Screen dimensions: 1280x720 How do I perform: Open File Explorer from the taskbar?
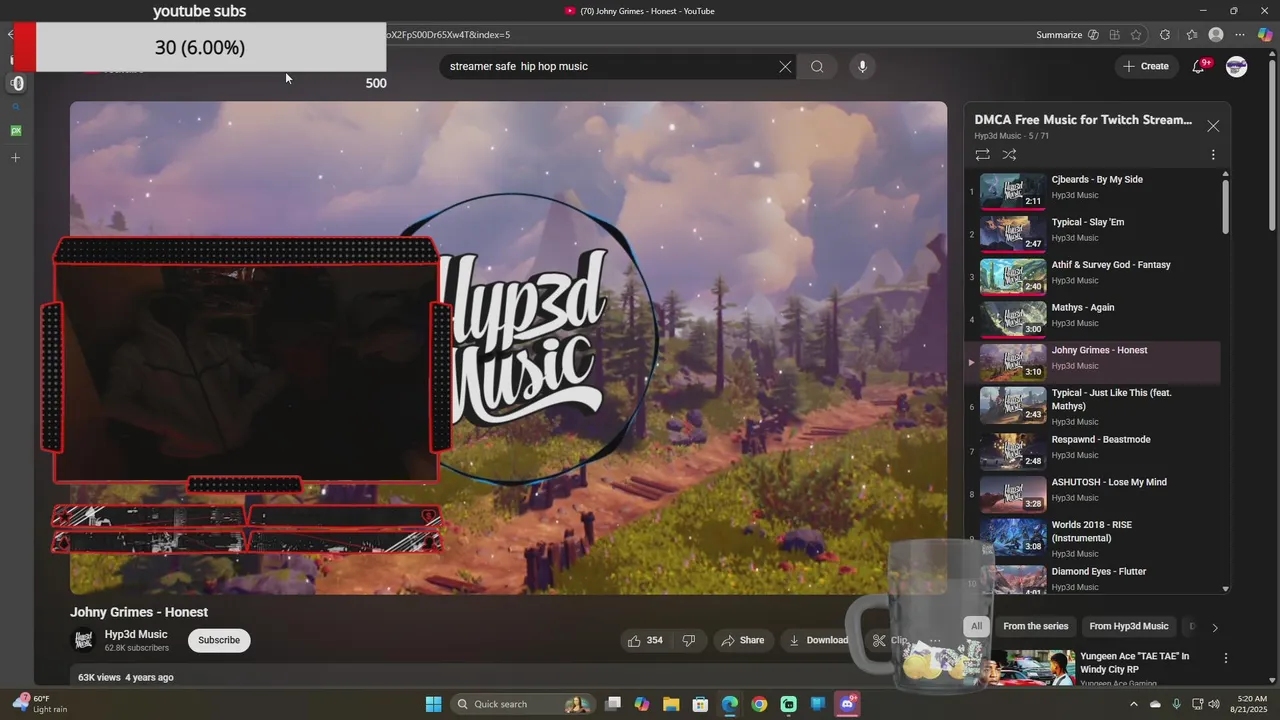(671, 704)
